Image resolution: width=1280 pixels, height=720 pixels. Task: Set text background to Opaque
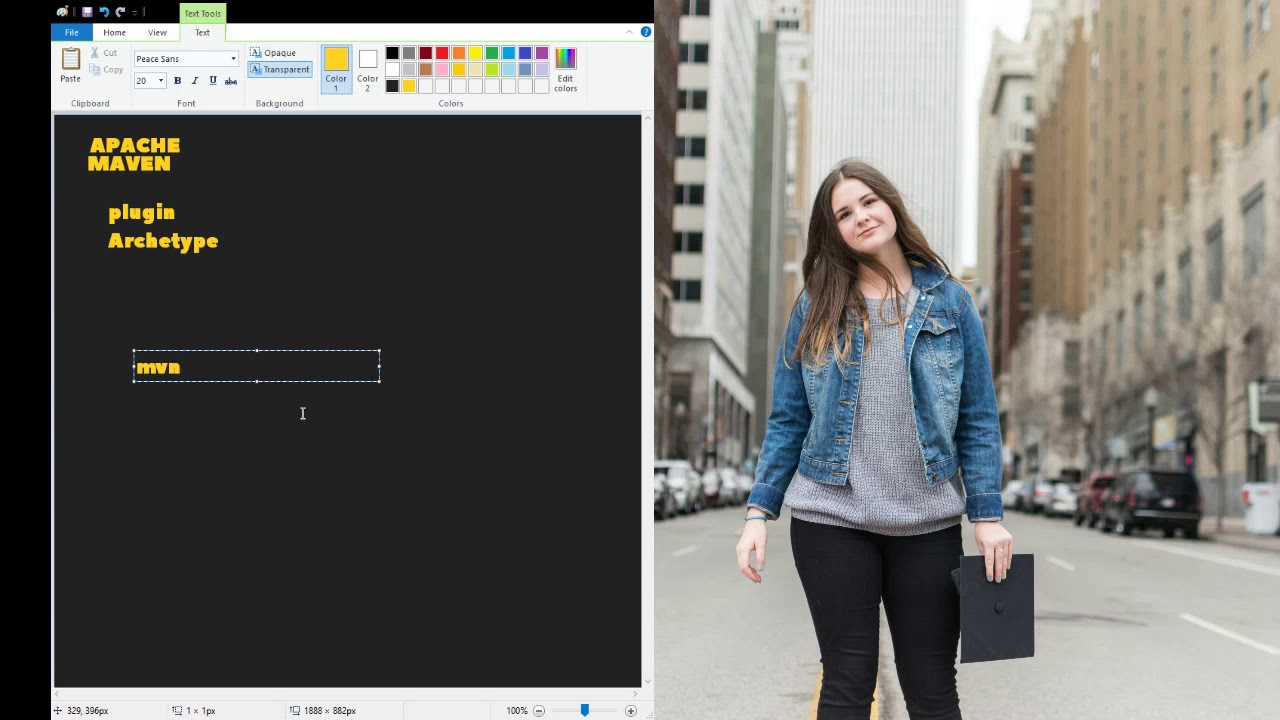coord(273,53)
